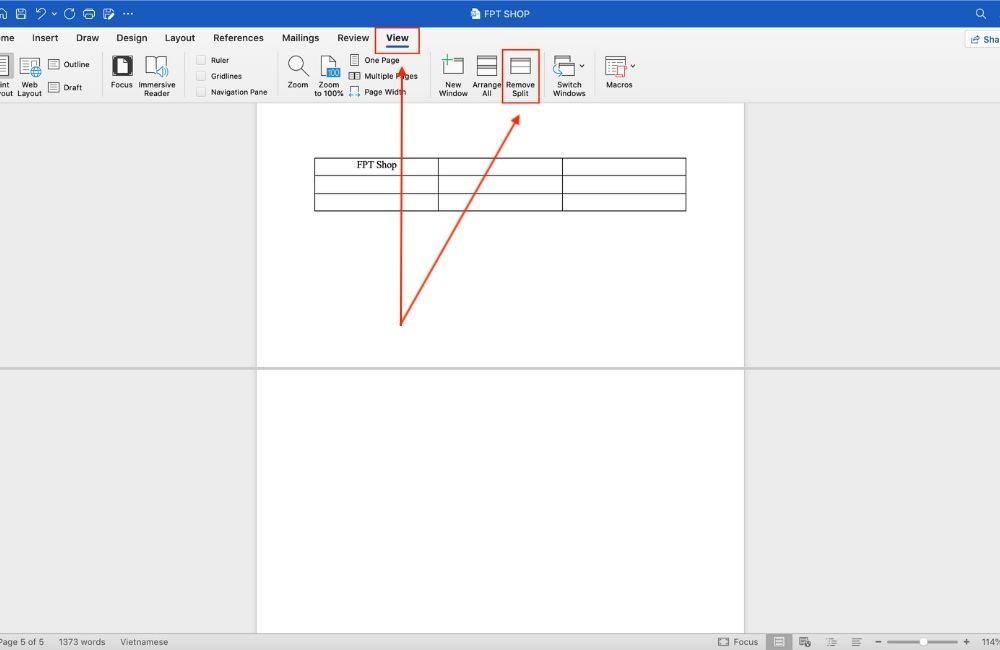Click the zoom out minus button

(878, 642)
